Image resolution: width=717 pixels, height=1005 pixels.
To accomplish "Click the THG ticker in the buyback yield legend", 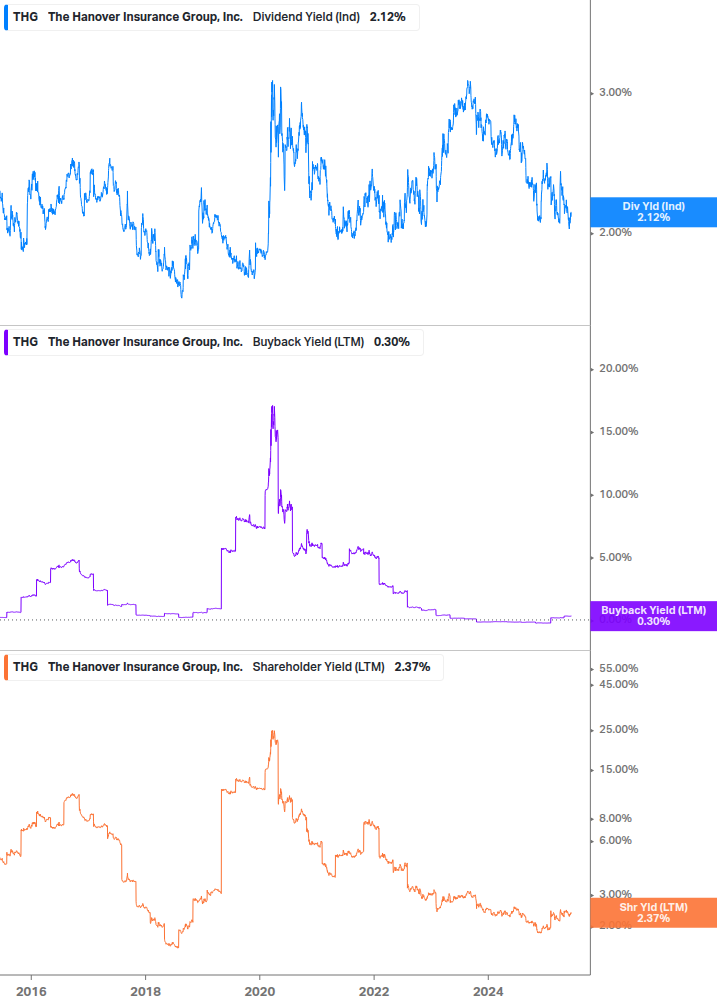I will click(26, 342).
